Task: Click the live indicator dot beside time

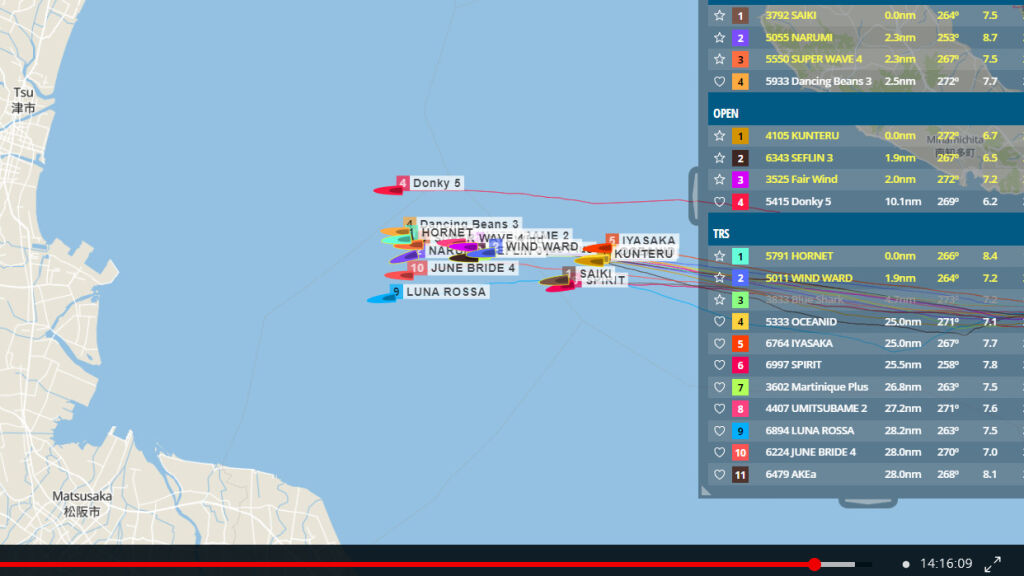Action: click(906, 565)
